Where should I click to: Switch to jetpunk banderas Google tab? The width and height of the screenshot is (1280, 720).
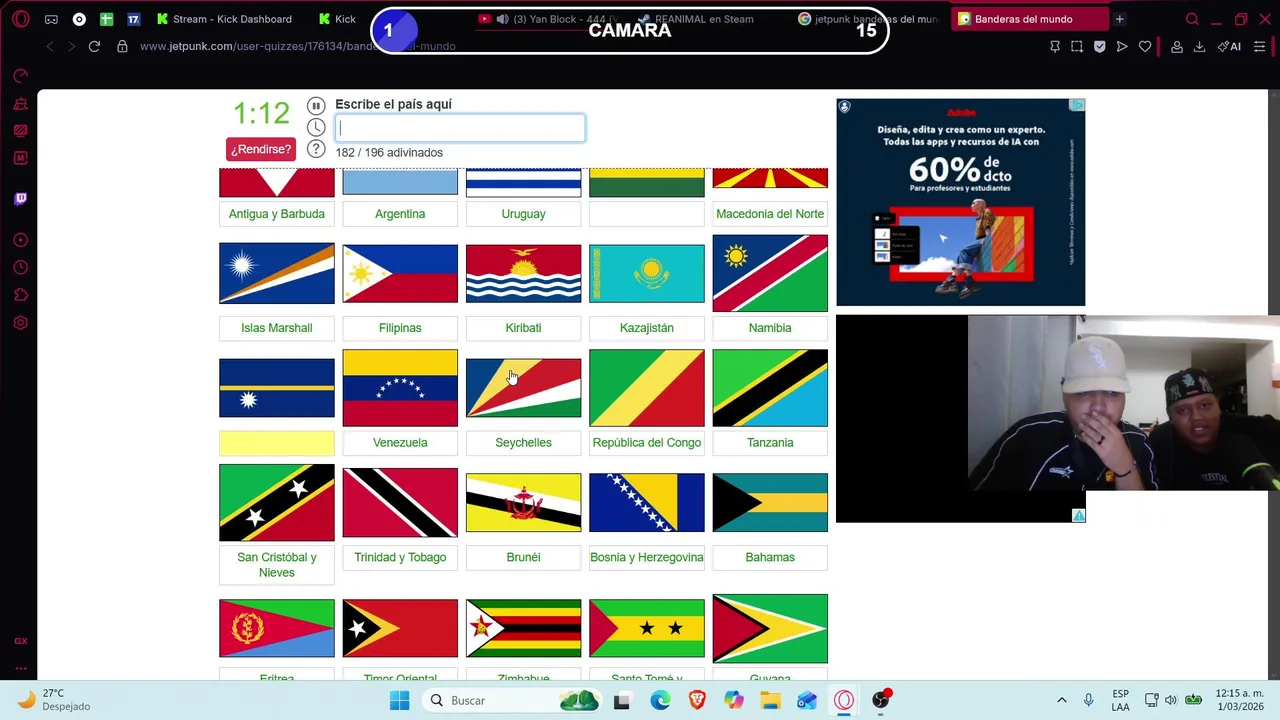[x=868, y=19]
